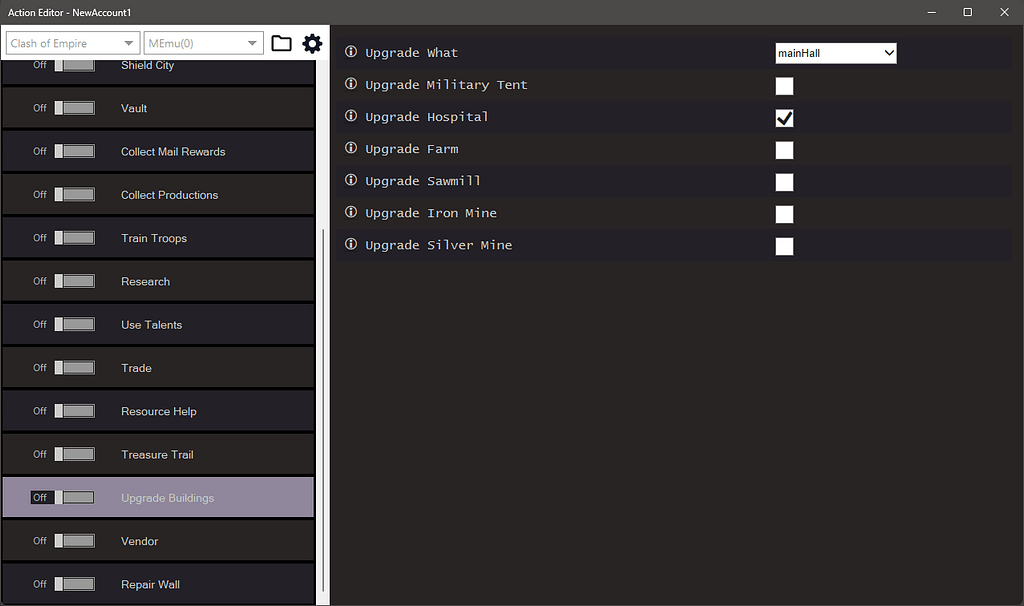Click the info icon for Upgrade Sawmill
This screenshot has width=1024, height=606.
point(350,180)
